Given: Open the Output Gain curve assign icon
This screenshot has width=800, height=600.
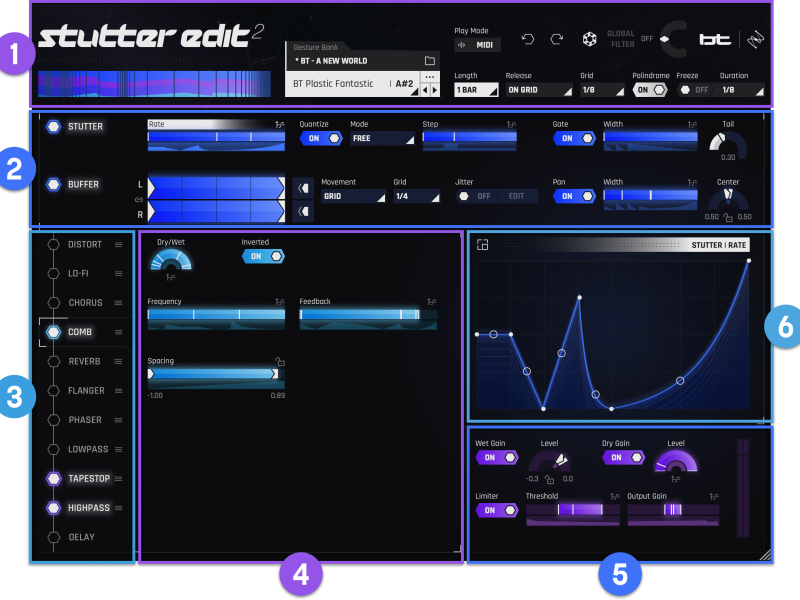Looking at the screenshot, I should (x=714, y=496).
